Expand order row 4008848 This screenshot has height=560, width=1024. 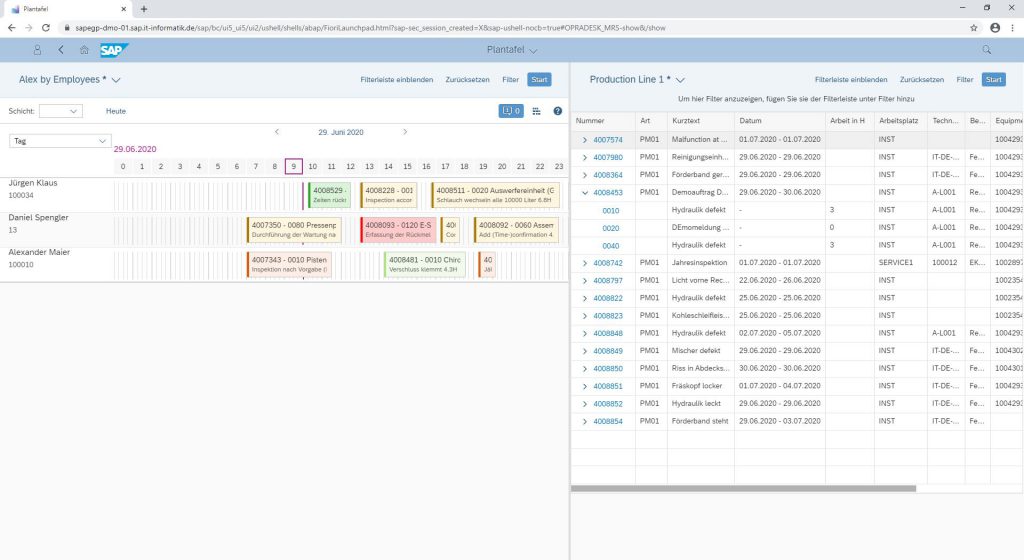(584, 334)
